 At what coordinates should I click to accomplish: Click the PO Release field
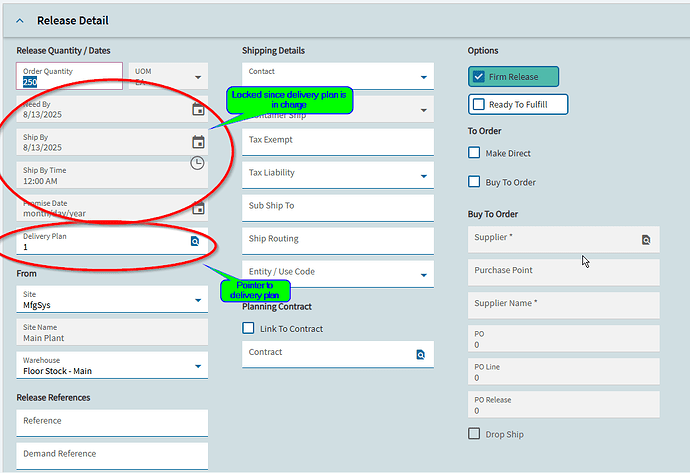click(x=564, y=404)
